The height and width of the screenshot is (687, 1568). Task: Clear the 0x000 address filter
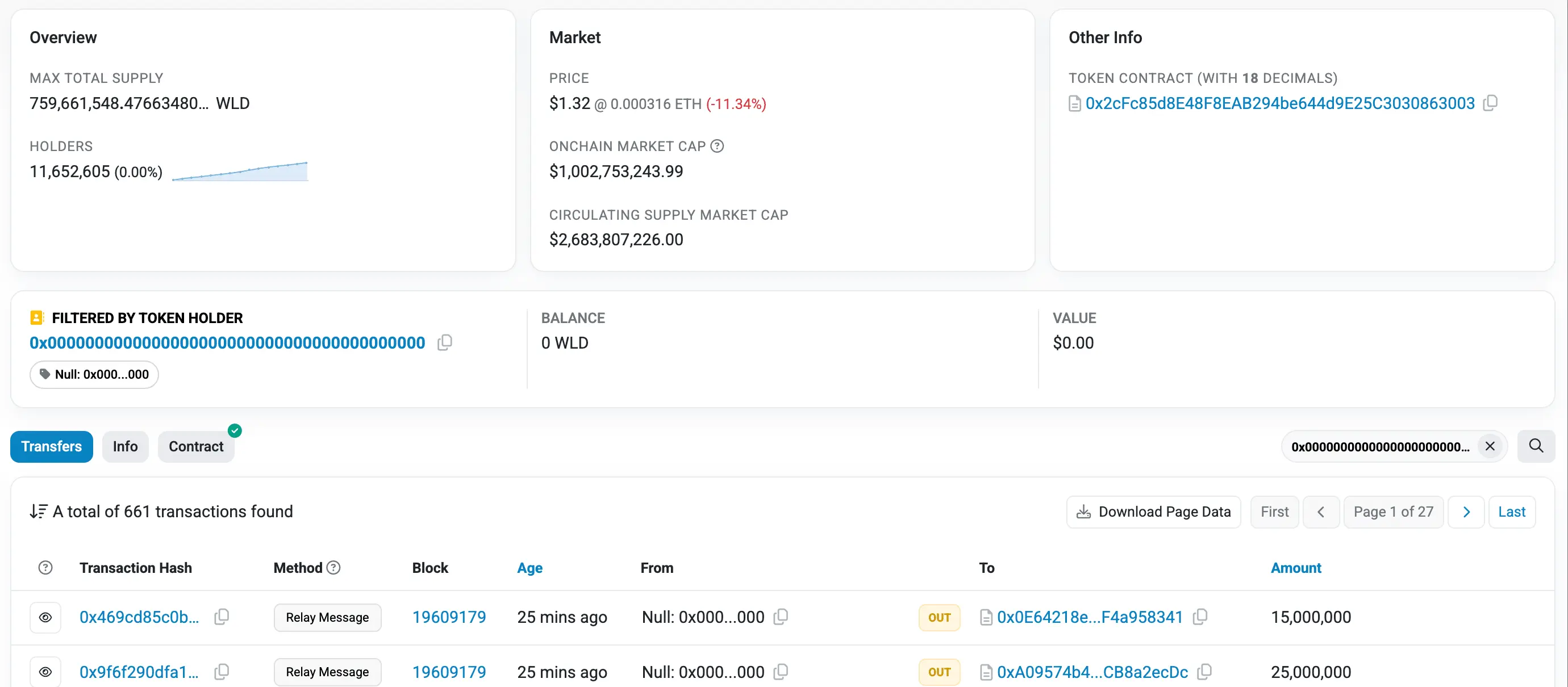1490,446
